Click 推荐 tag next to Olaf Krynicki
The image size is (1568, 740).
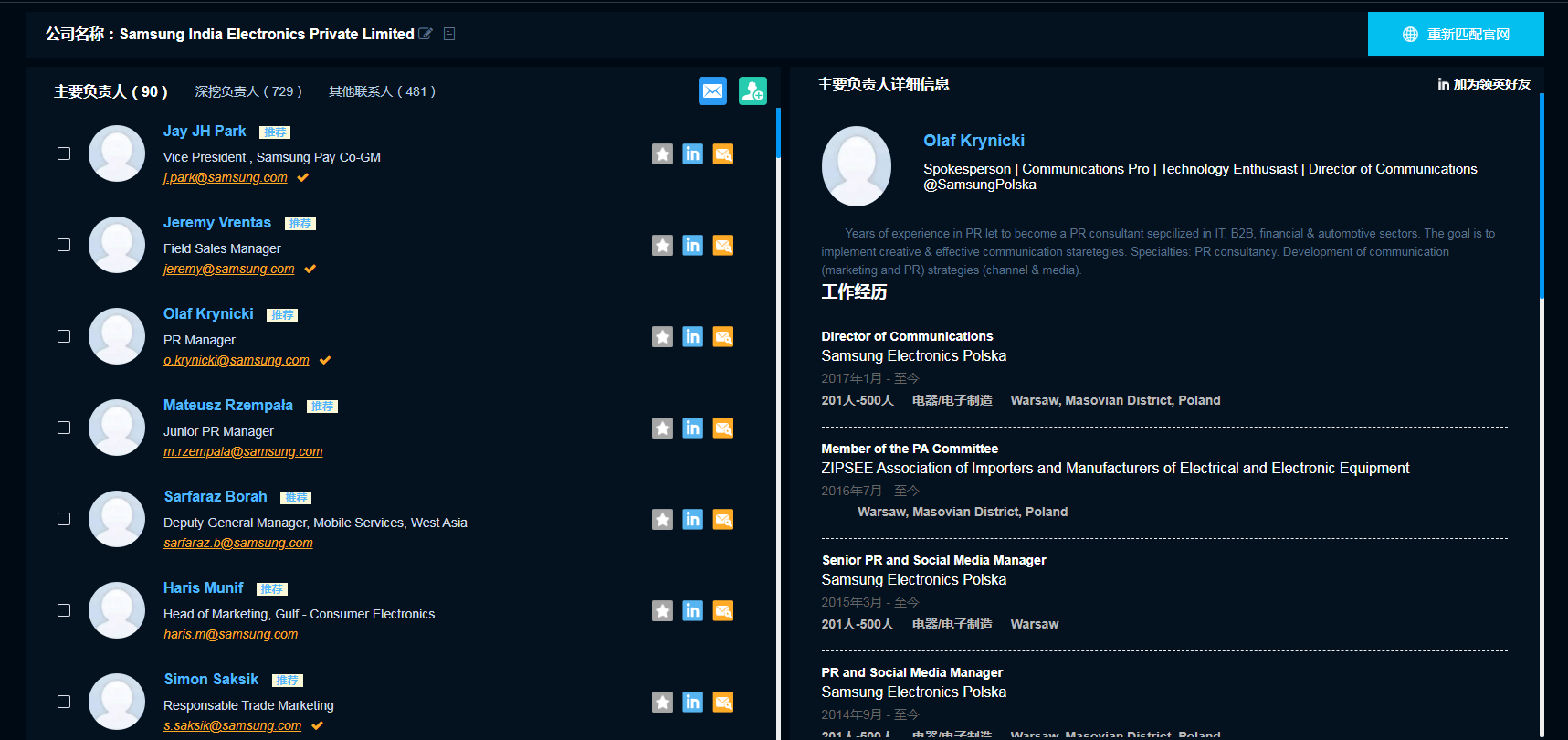coord(282,315)
